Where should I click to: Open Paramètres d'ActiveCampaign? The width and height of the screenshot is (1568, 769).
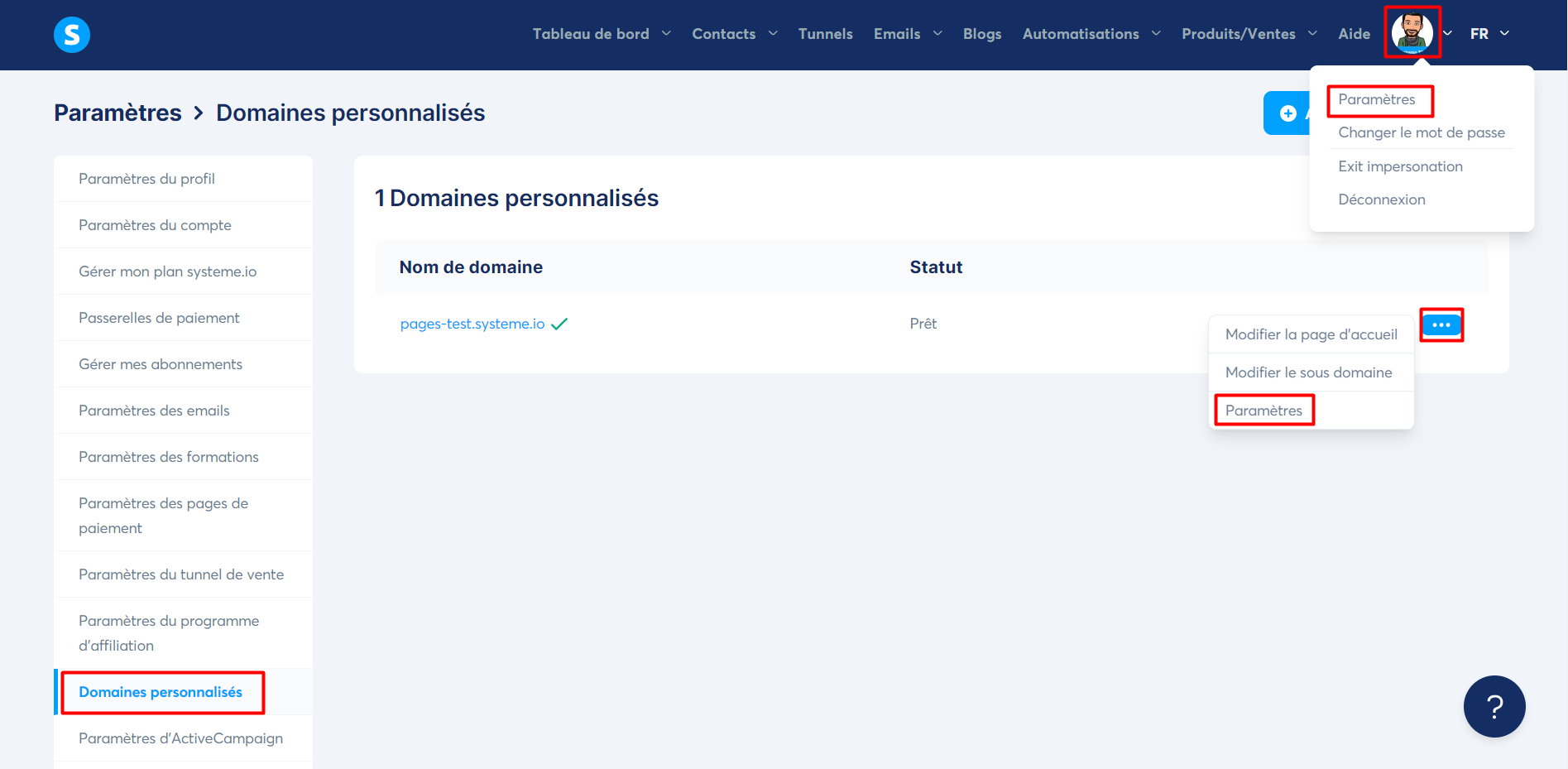(183, 738)
